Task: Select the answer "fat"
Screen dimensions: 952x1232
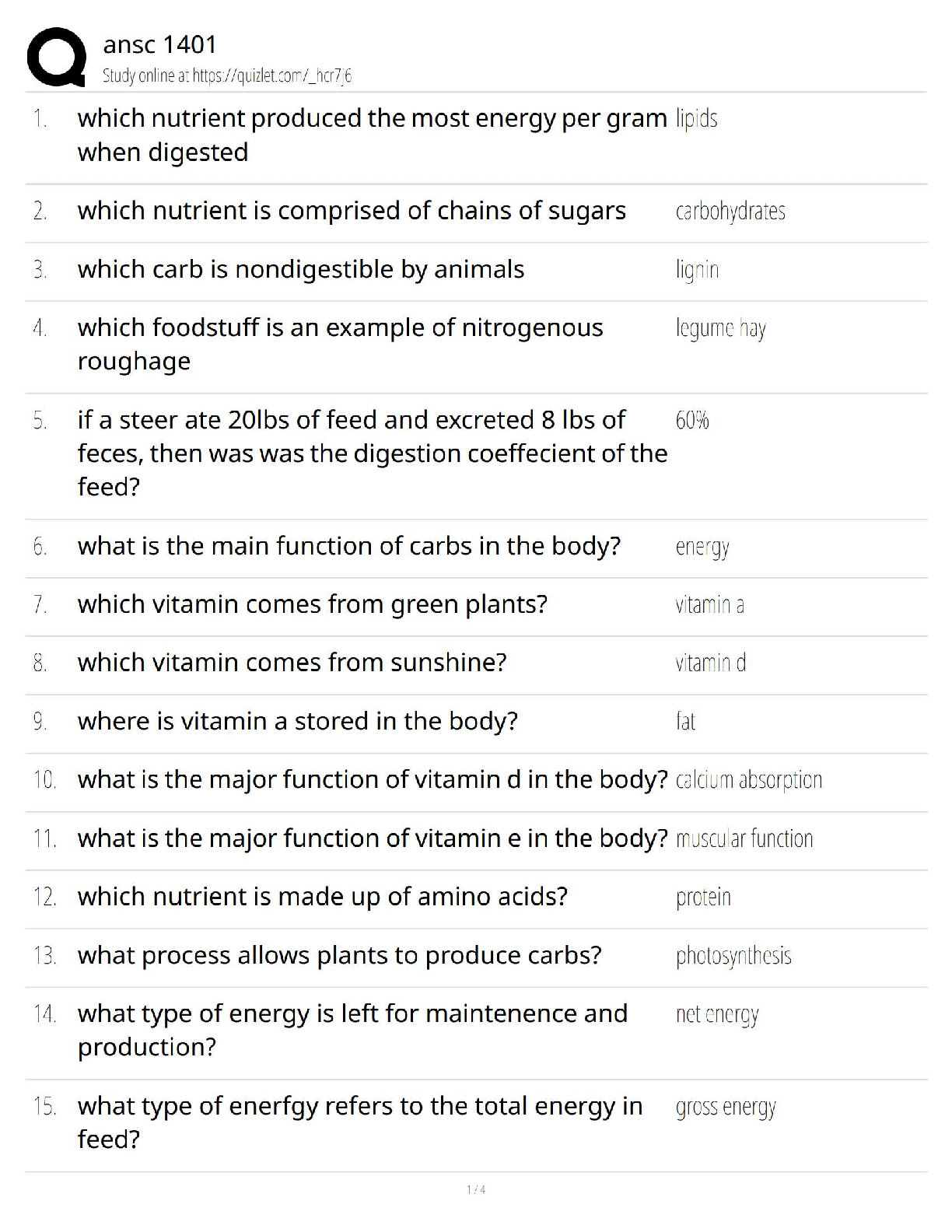Action: pos(685,722)
